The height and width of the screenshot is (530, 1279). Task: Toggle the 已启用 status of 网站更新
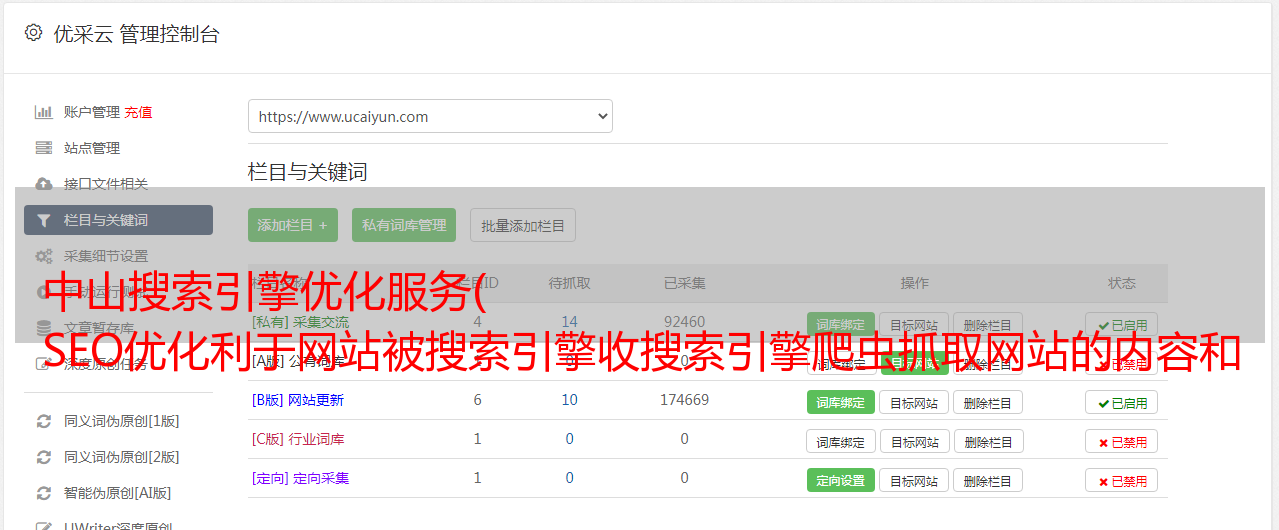[1122, 402]
